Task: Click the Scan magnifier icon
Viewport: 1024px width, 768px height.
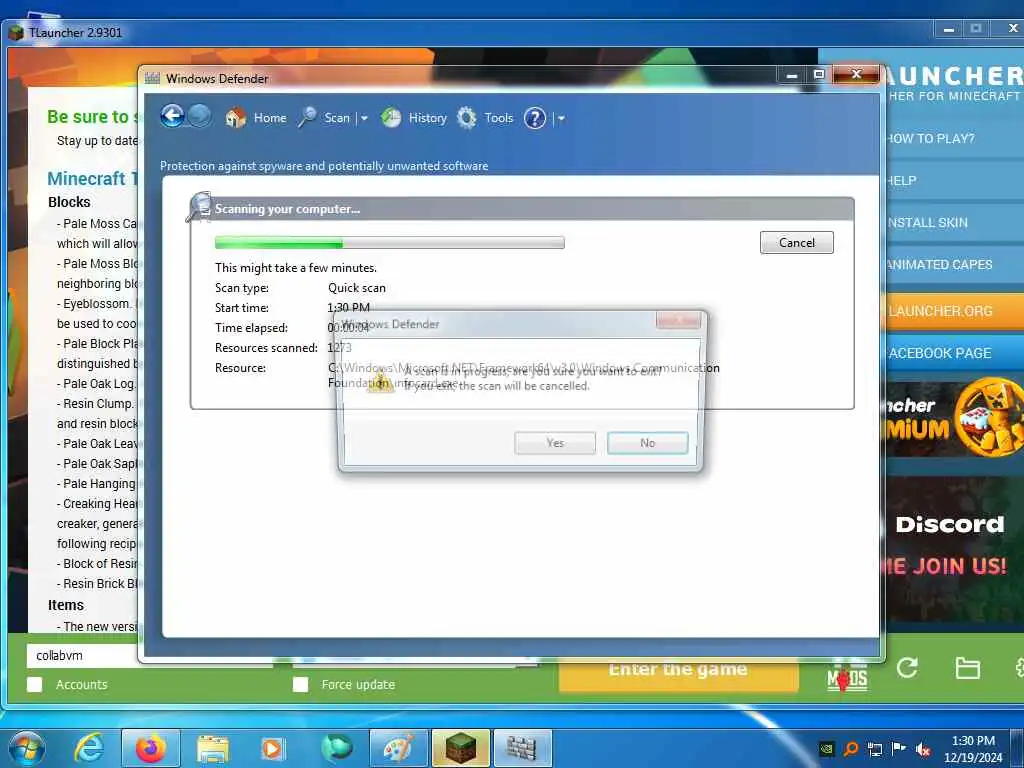Action: (x=307, y=118)
